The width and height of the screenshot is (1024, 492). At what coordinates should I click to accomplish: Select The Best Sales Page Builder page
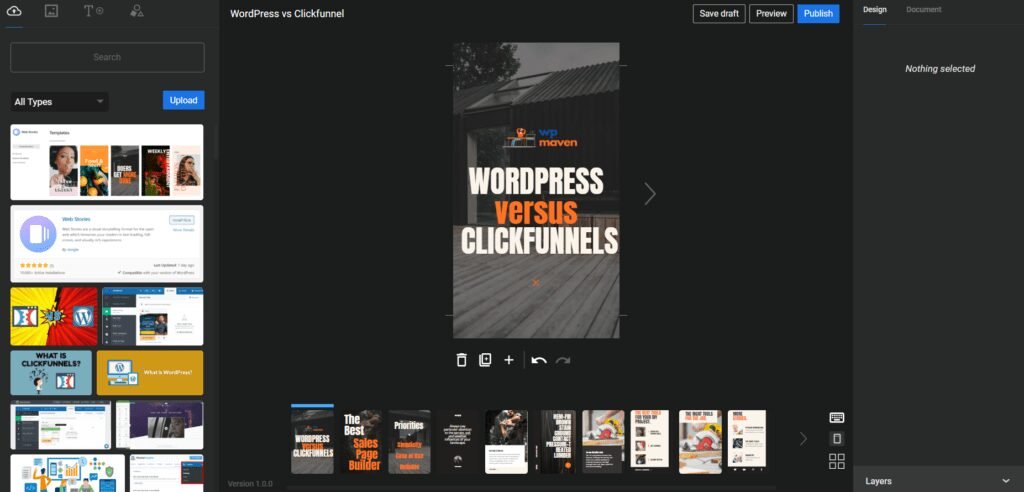coord(361,442)
